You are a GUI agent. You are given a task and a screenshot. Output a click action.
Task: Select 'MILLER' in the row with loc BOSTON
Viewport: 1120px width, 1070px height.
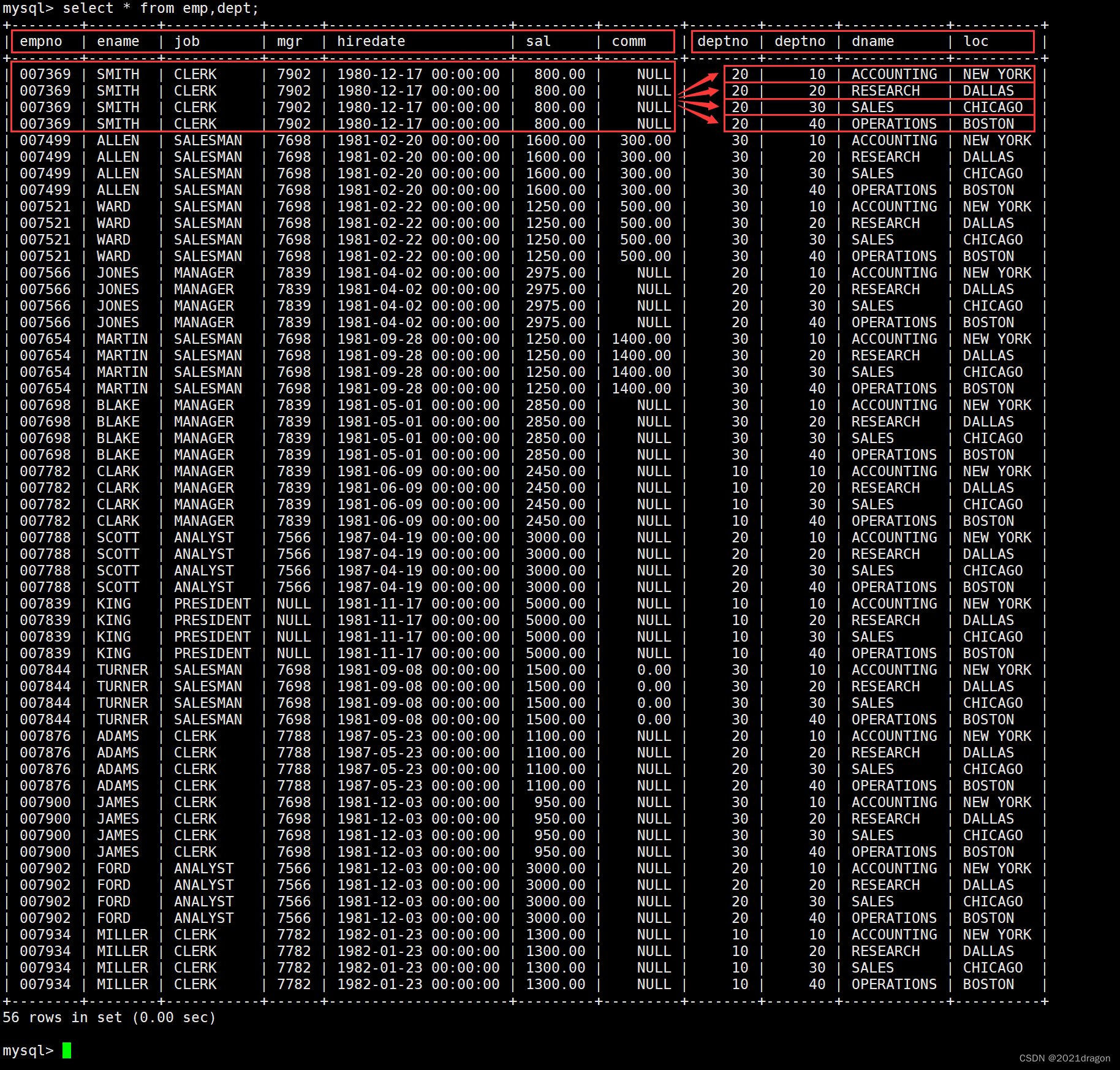pyautogui.click(x=123, y=984)
